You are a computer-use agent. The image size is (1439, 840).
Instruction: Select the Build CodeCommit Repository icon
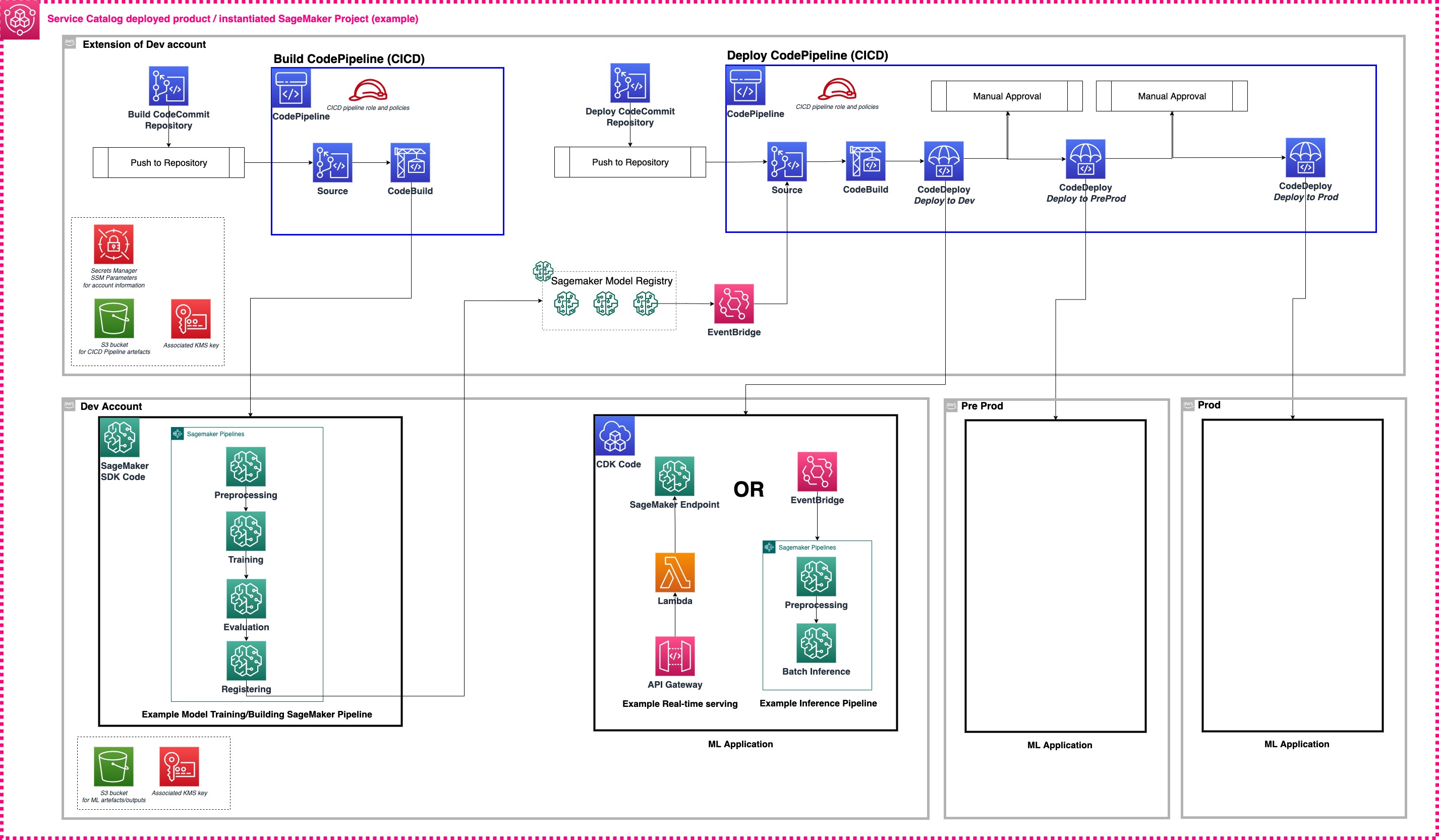pos(168,86)
